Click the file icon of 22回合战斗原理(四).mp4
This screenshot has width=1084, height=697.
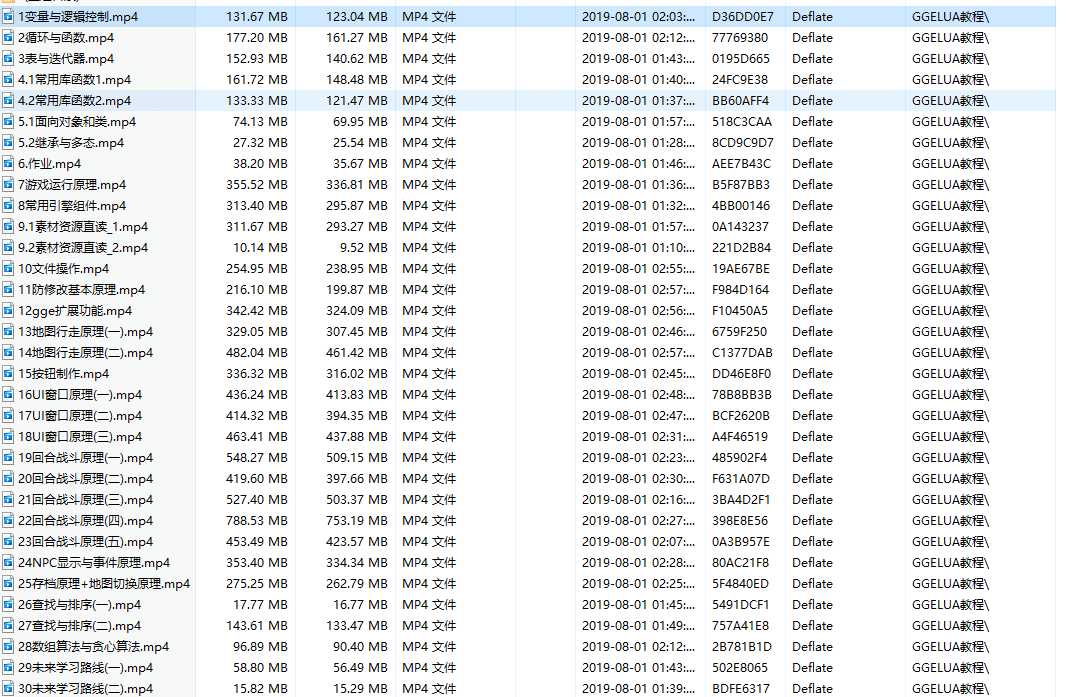[8, 520]
